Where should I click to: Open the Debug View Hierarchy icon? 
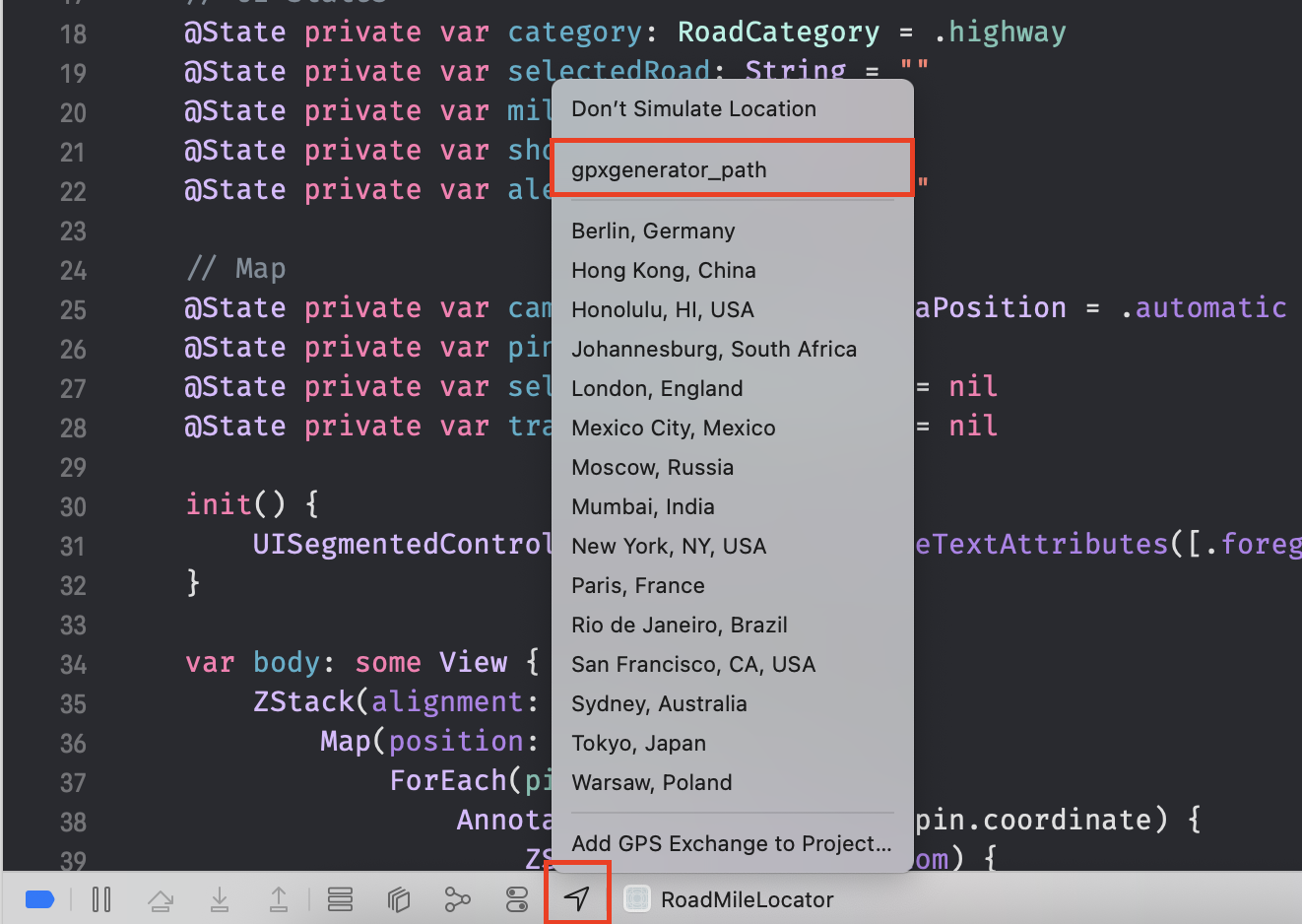pyautogui.click(x=399, y=899)
